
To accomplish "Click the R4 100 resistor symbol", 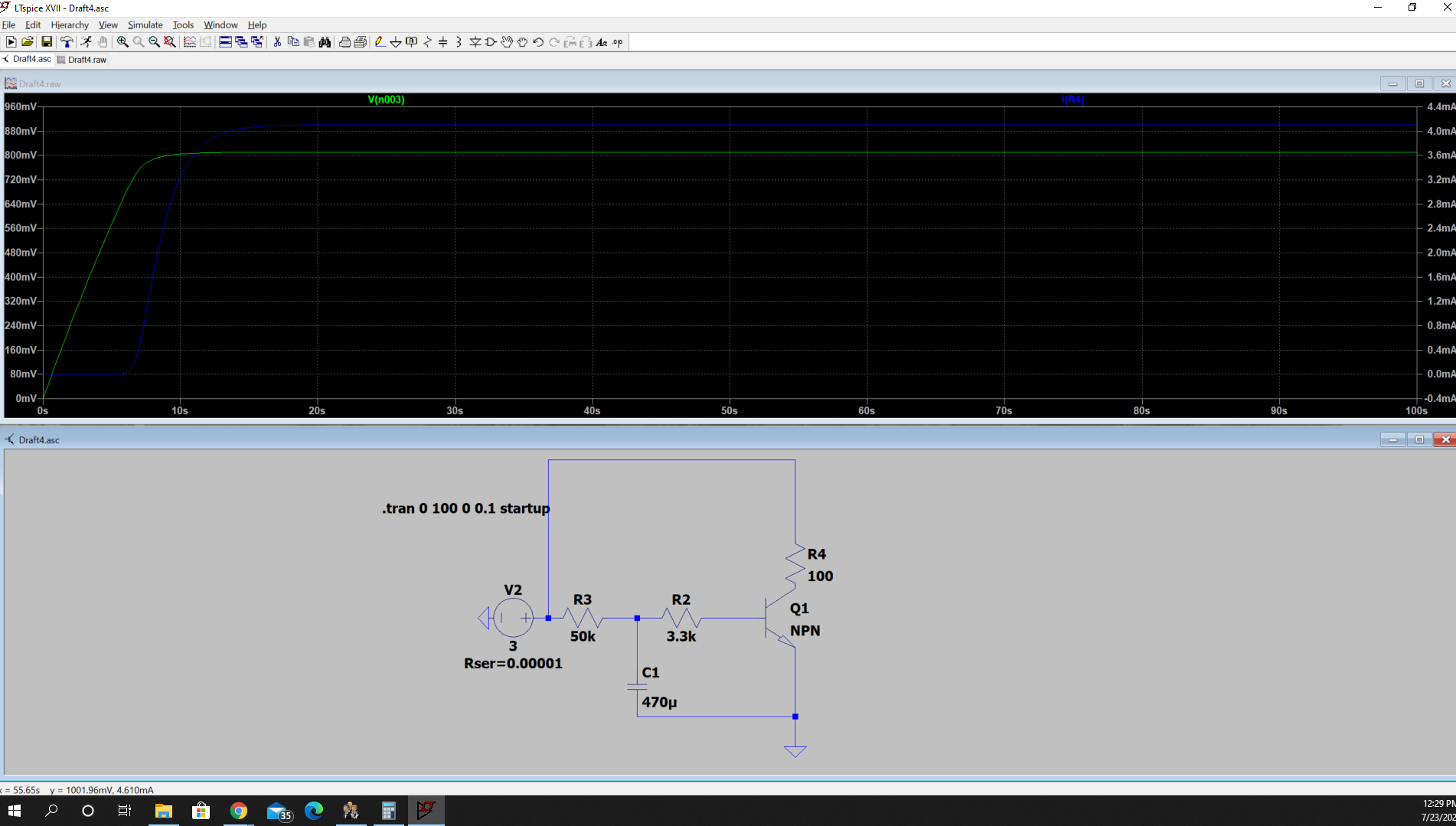I will [x=795, y=566].
